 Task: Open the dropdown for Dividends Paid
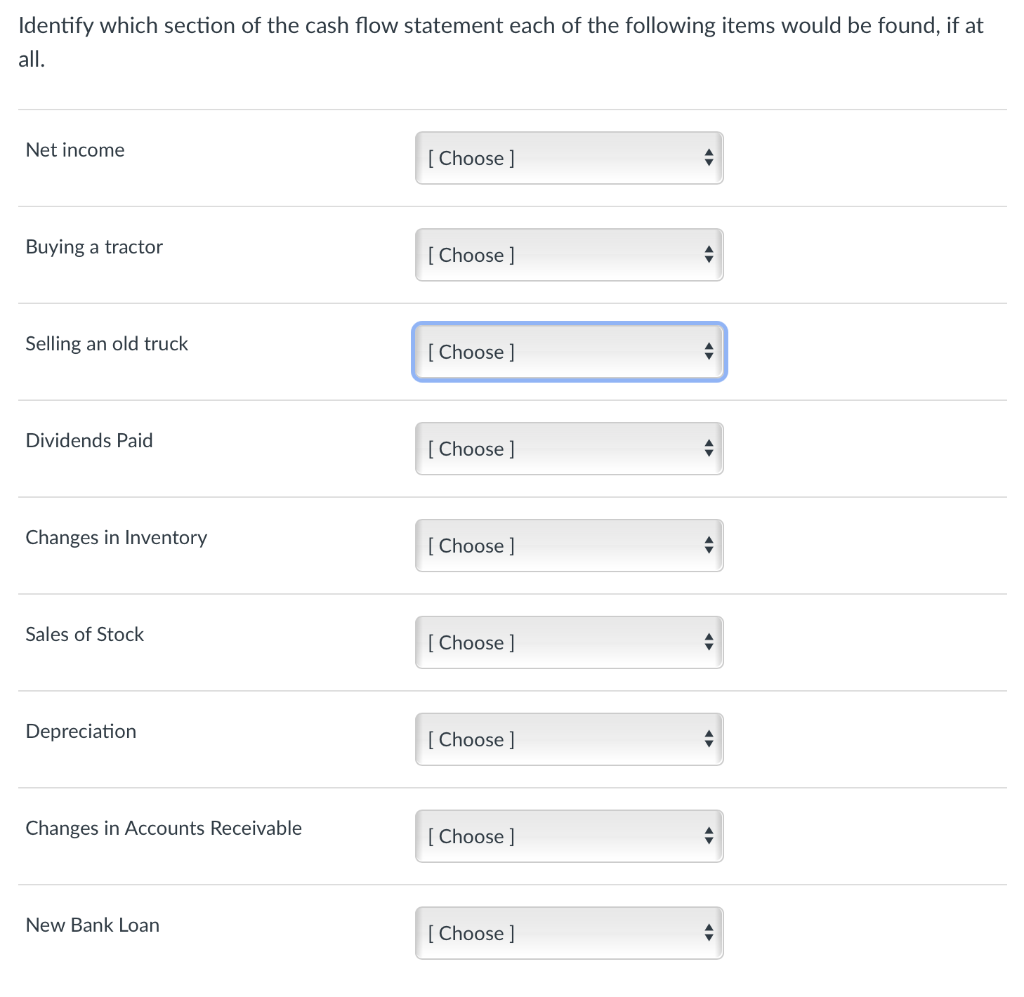click(x=568, y=448)
